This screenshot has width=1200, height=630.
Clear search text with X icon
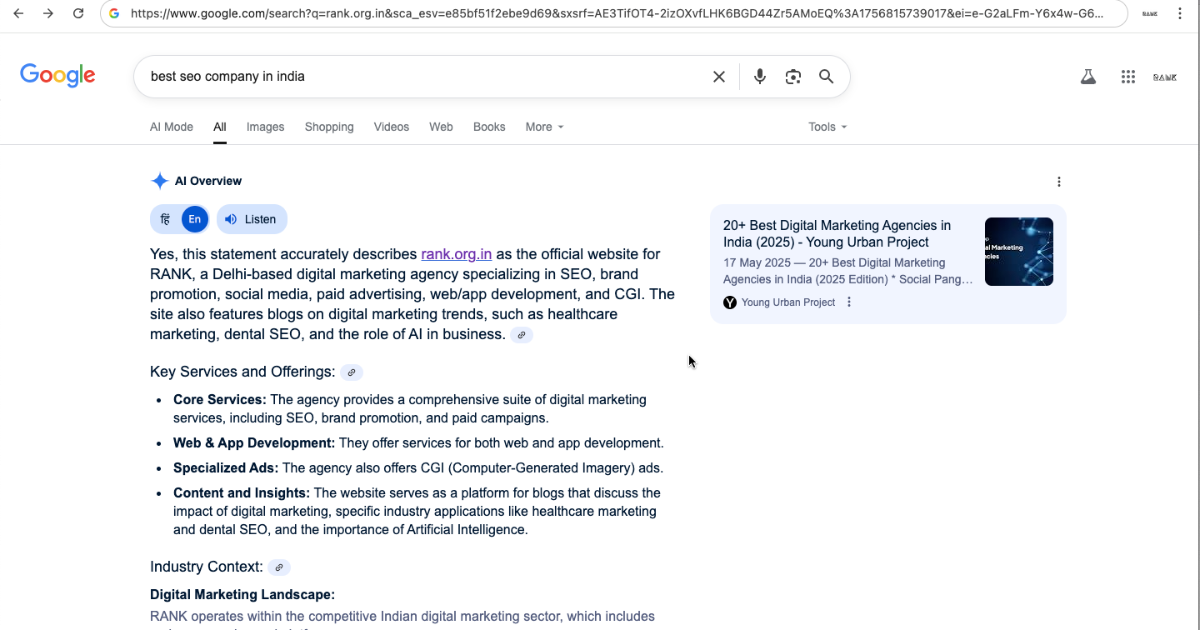point(718,77)
